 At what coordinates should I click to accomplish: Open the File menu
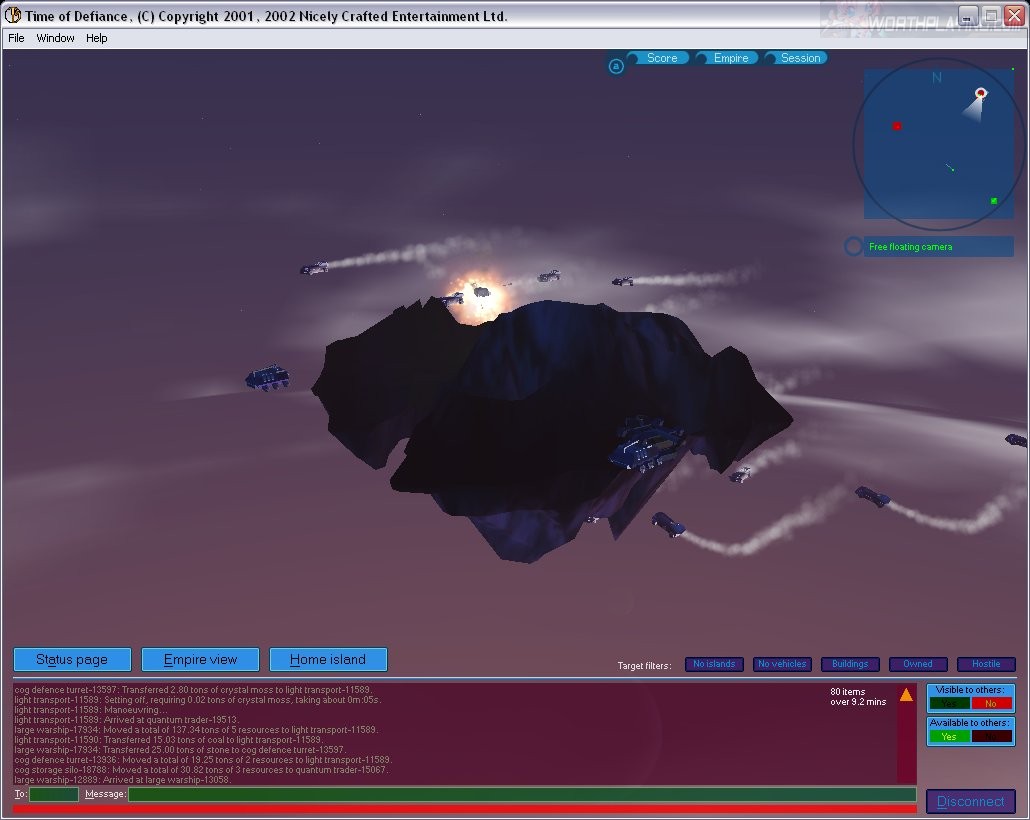pos(16,38)
